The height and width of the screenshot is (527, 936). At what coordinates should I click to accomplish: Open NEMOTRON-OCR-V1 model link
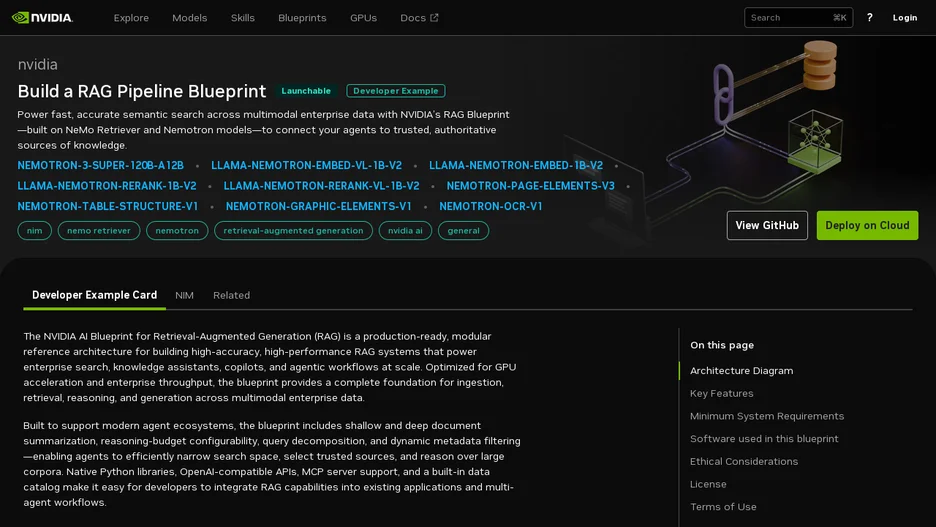[x=491, y=206]
